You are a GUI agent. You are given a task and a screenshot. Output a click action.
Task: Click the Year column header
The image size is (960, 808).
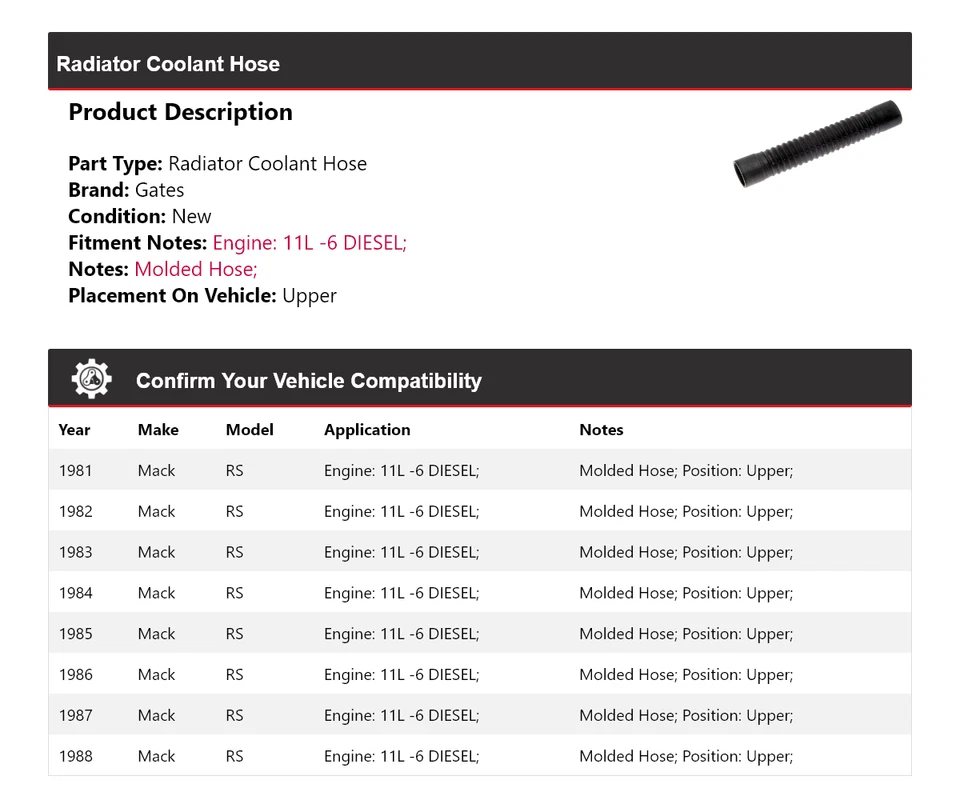click(x=74, y=430)
